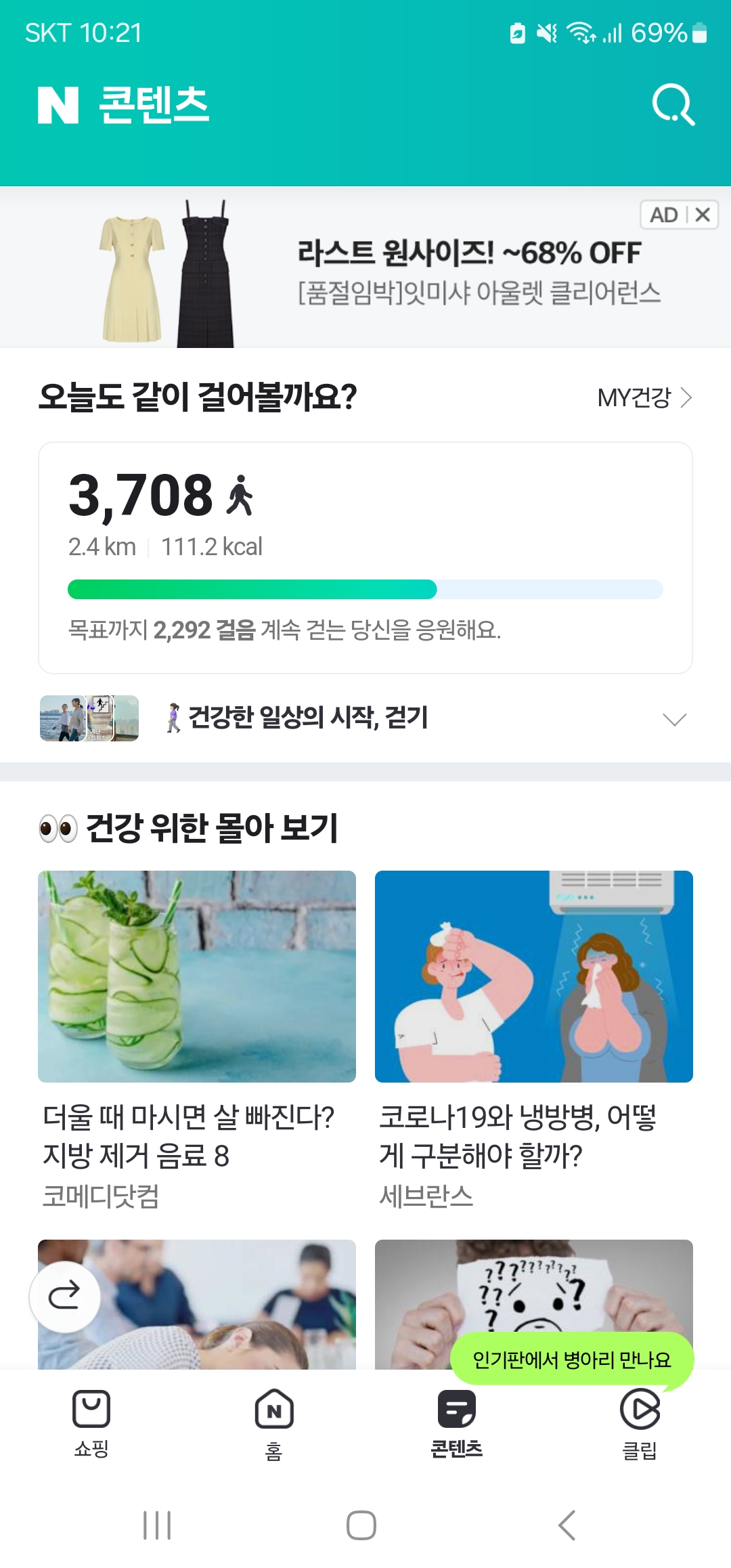Tap the Naver N logo

pos(58,105)
